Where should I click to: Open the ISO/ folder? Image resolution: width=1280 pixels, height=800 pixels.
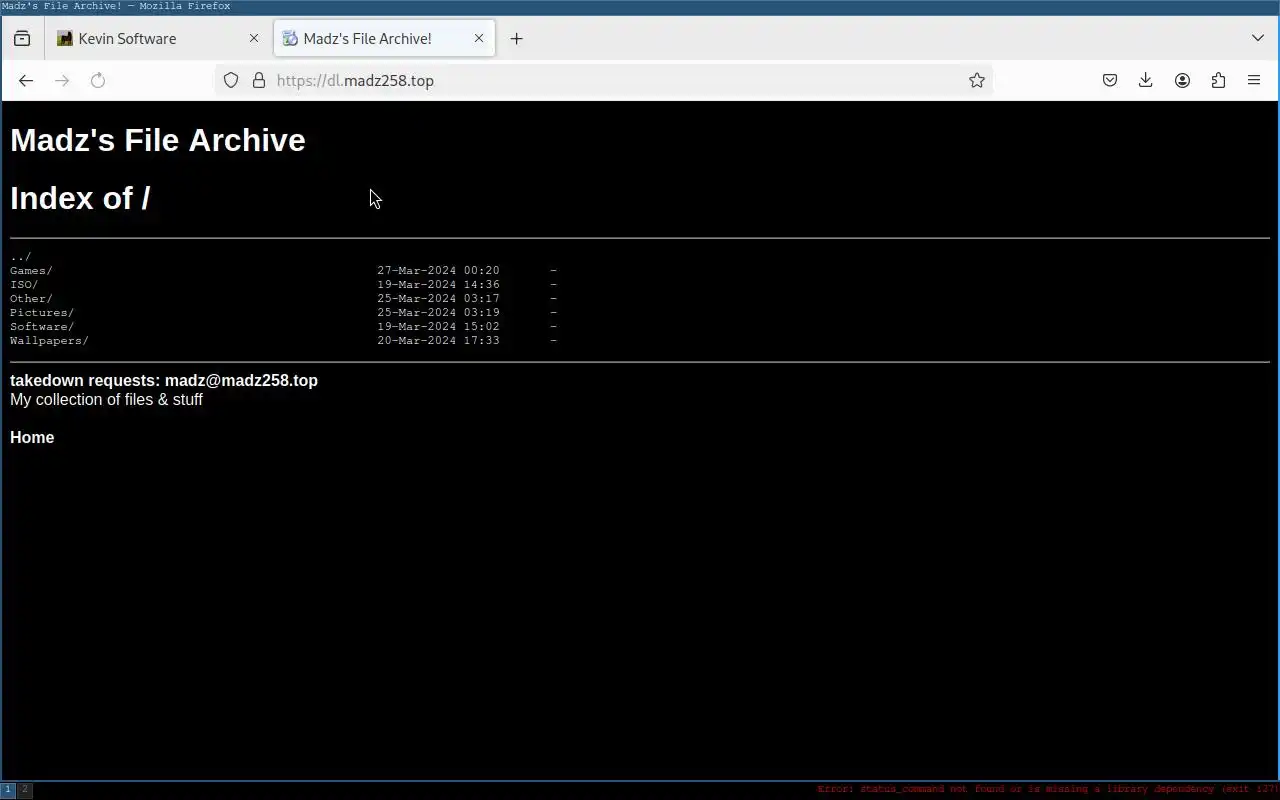[x=24, y=285]
